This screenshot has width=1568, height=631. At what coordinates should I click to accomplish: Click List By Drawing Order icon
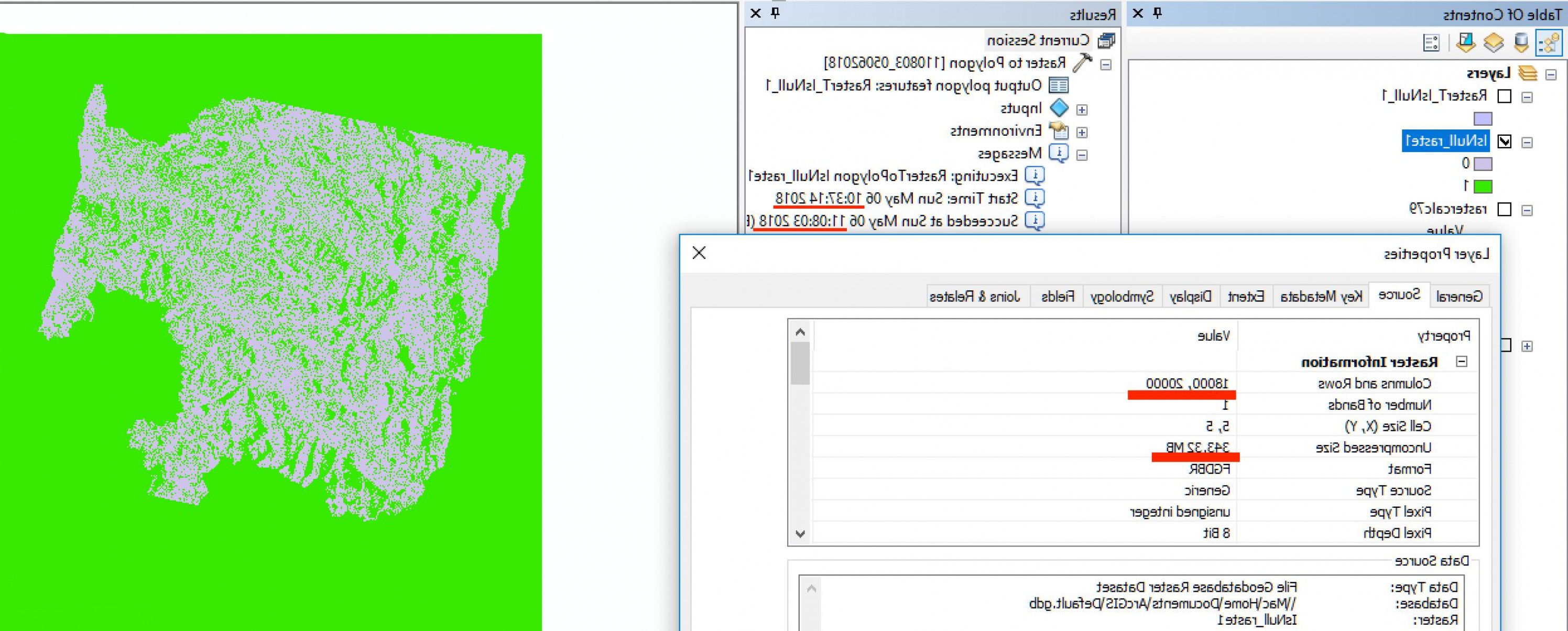(1549, 42)
